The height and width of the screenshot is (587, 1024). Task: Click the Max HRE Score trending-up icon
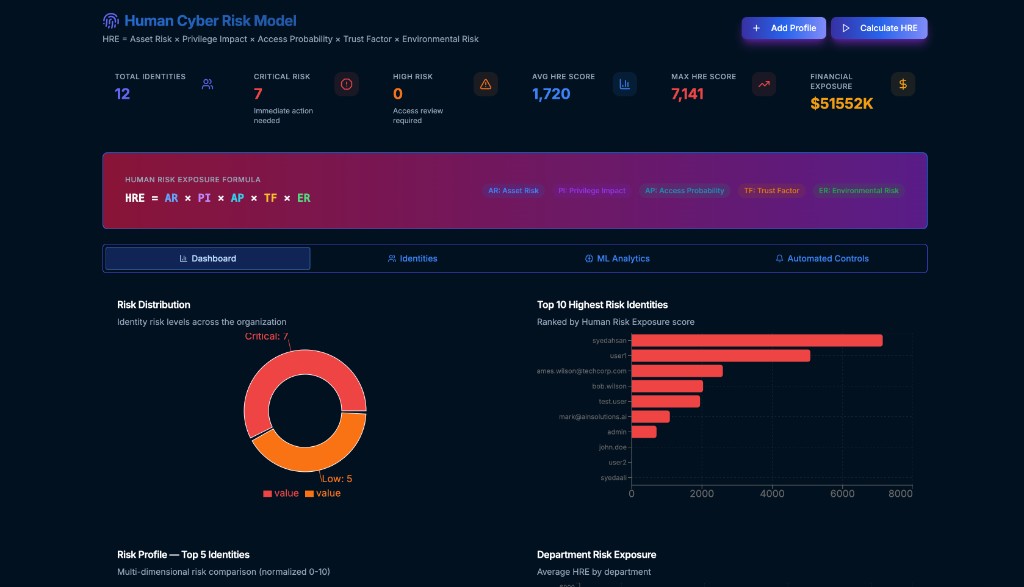pyautogui.click(x=763, y=84)
